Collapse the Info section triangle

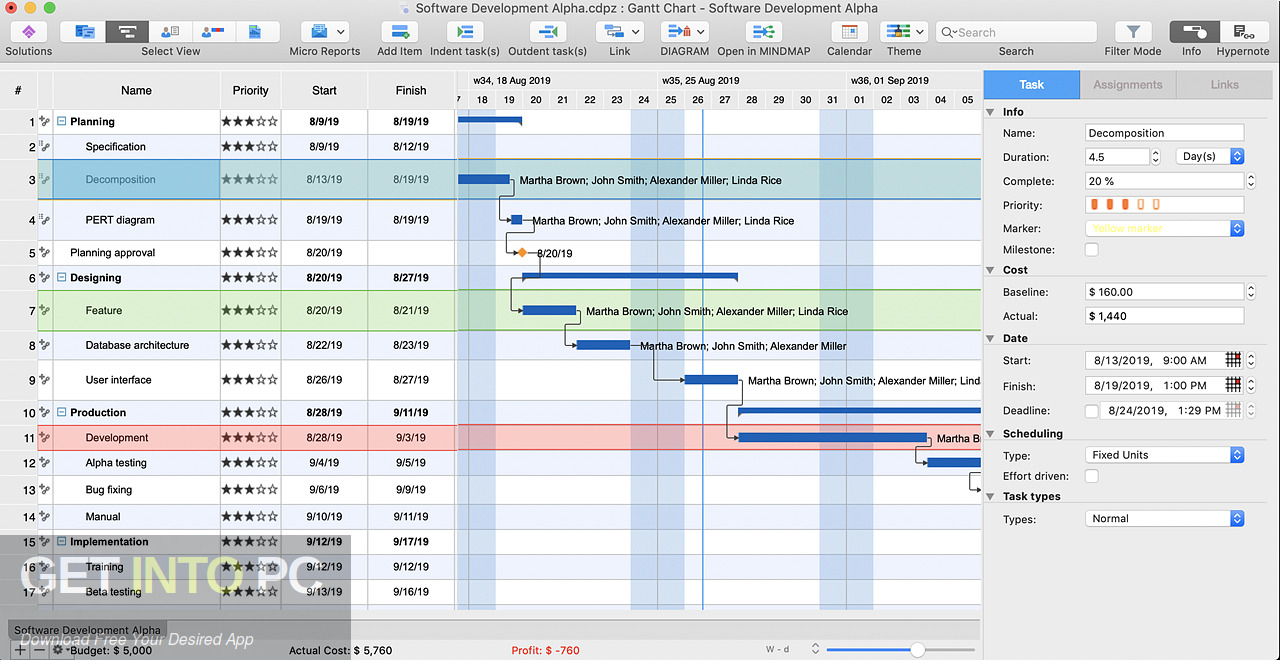pyautogui.click(x=991, y=112)
